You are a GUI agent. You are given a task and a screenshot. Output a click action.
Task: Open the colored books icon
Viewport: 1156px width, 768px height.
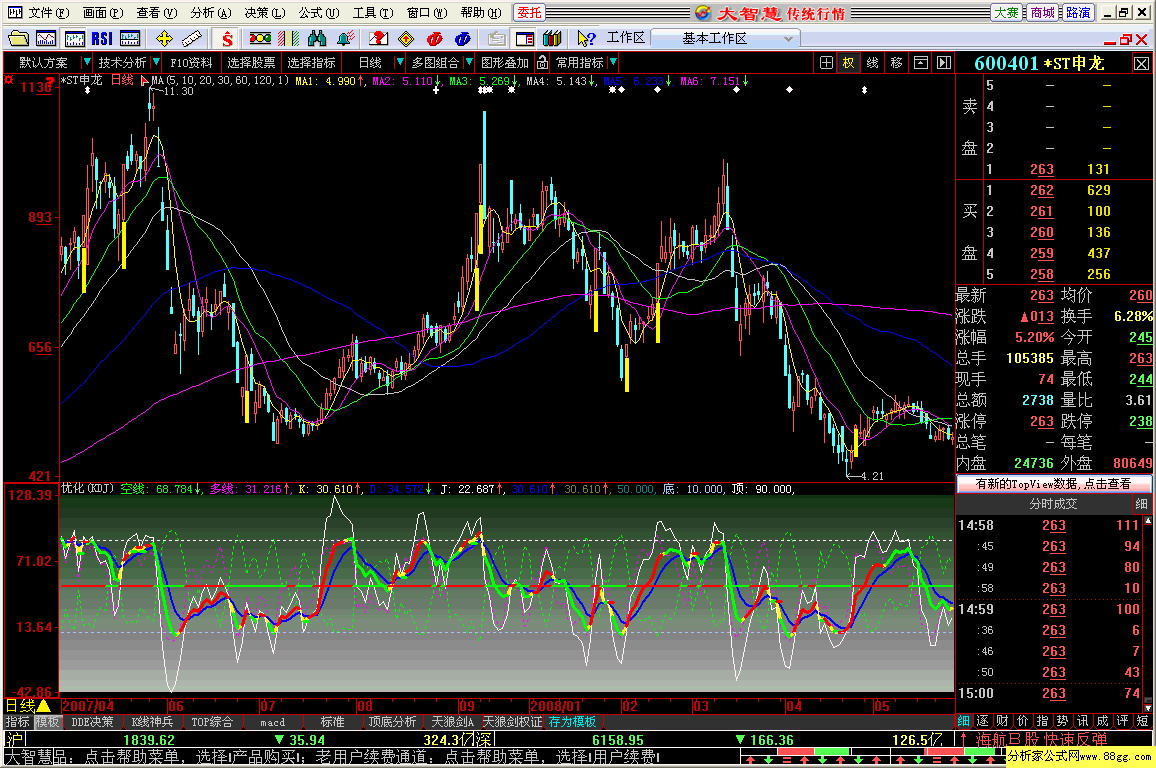click(552, 38)
